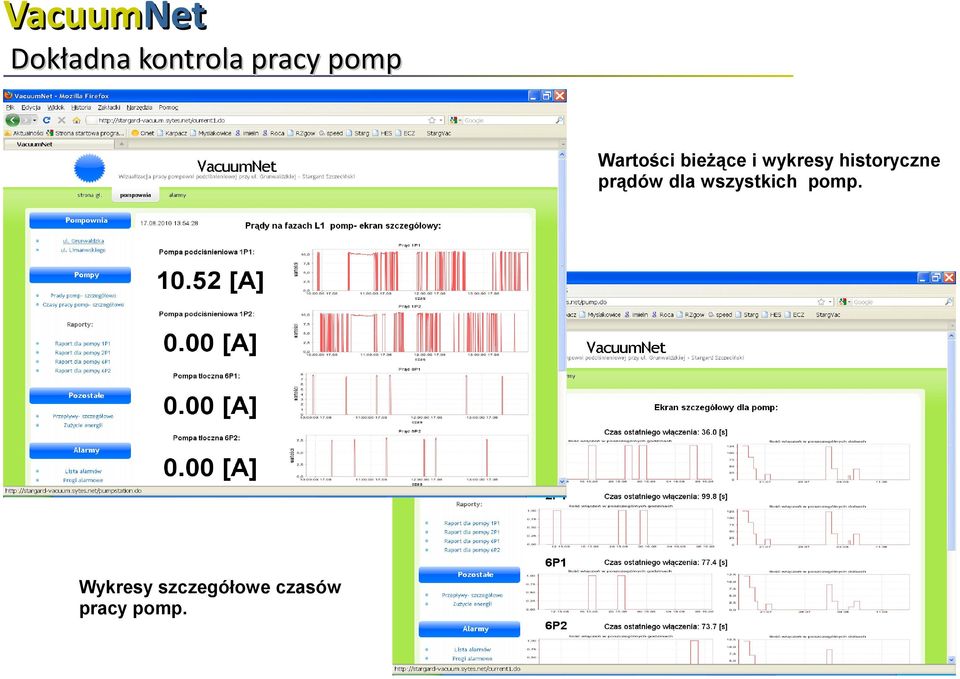Click Alarmy header in back window

point(470,629)
